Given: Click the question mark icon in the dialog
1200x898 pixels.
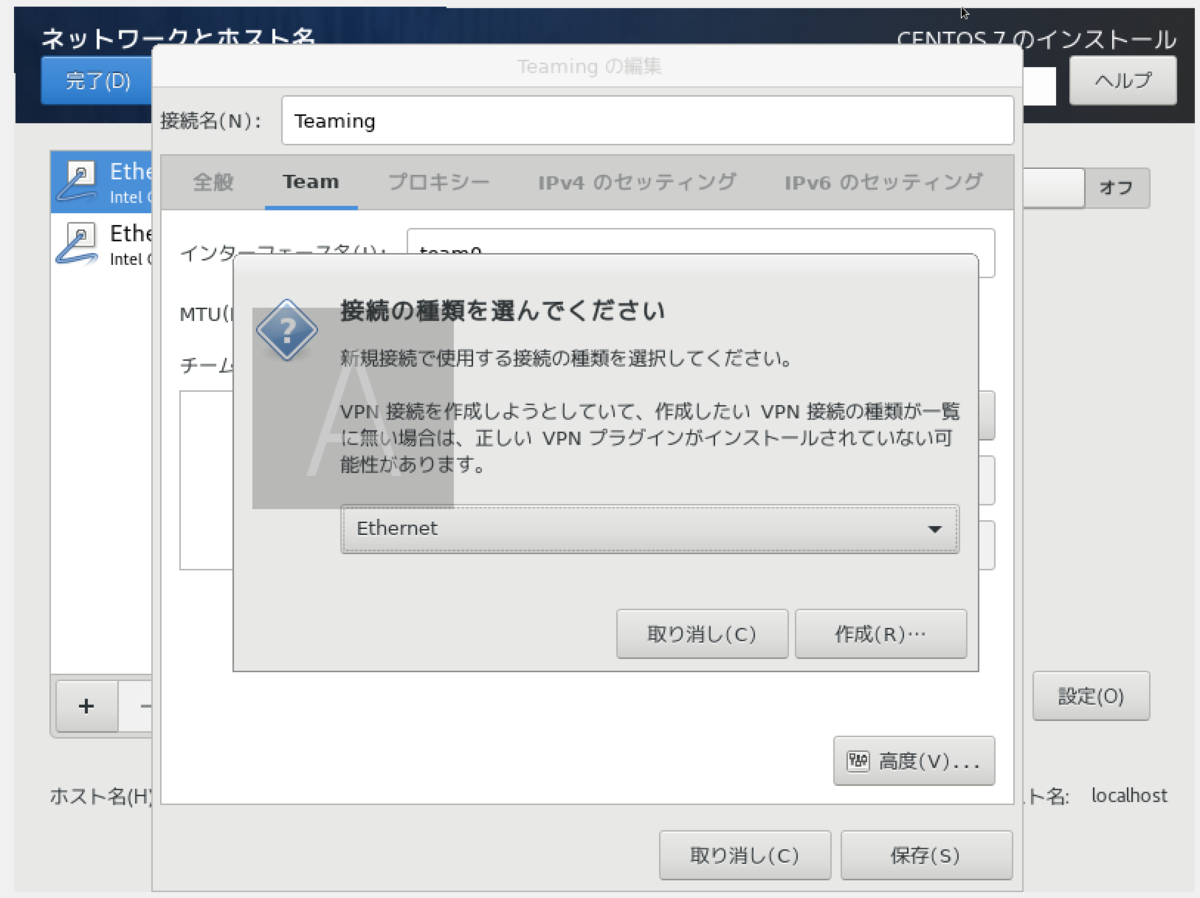Looking at the screenshot, I should 287,327.
